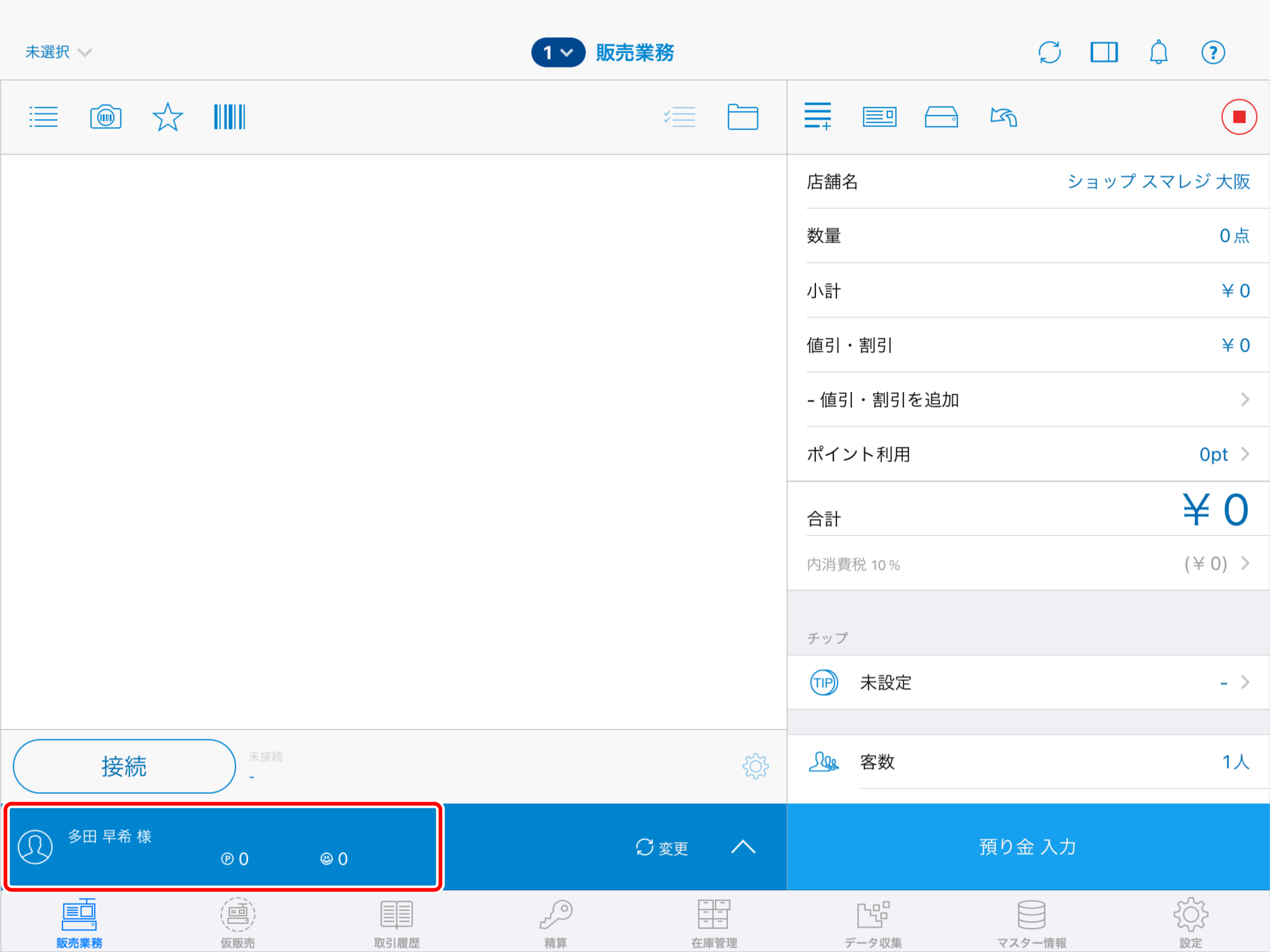Tap 預り金 入力 button
1270x952 pixels.
tap(1028, 847)
